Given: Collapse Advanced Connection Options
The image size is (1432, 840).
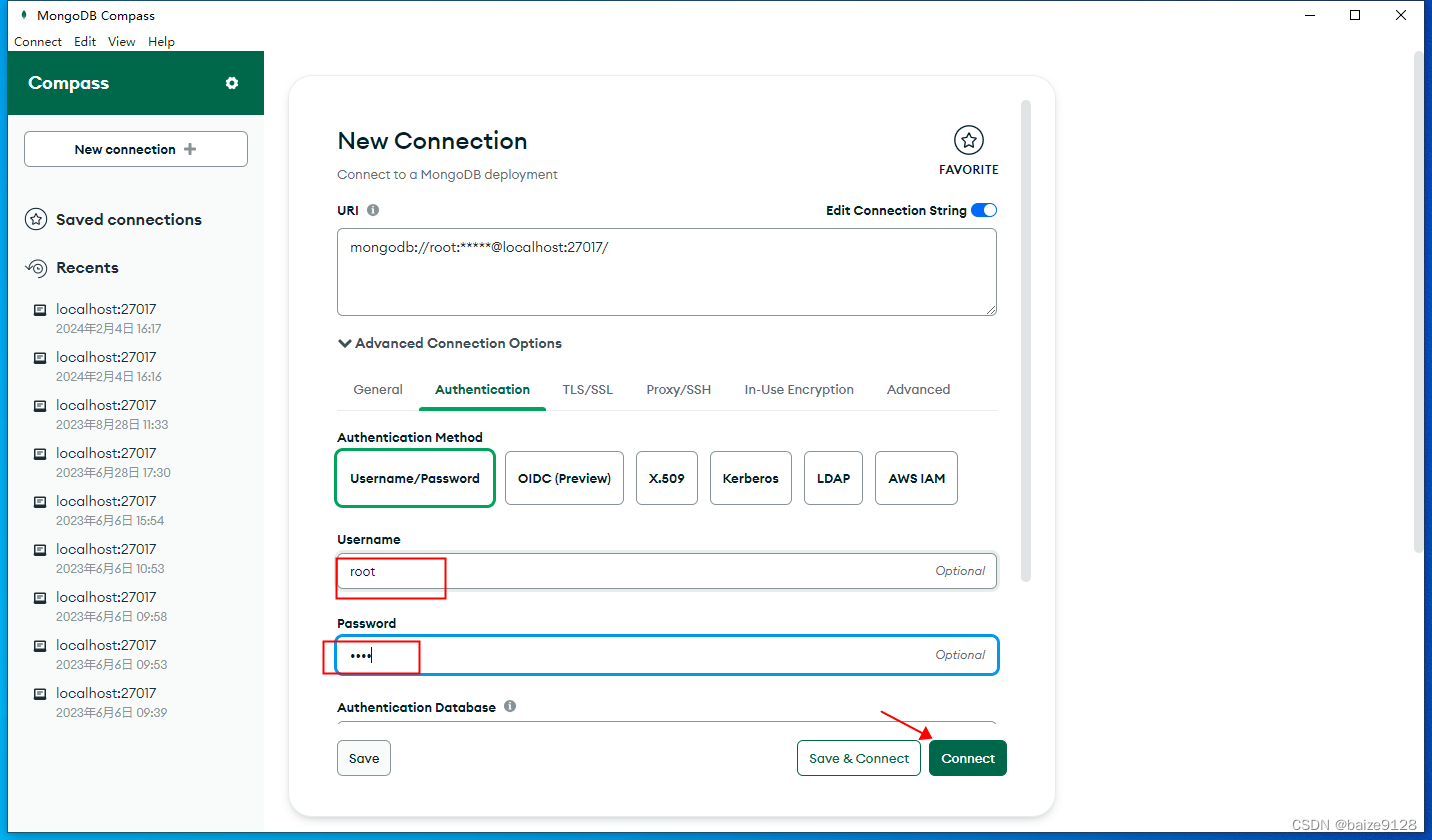Looking at the screenshot, I should 450,343.
